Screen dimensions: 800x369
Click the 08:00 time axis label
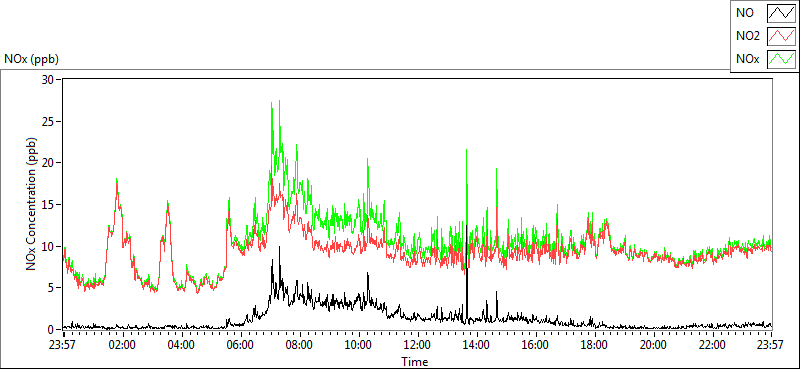tap(299, 344)
